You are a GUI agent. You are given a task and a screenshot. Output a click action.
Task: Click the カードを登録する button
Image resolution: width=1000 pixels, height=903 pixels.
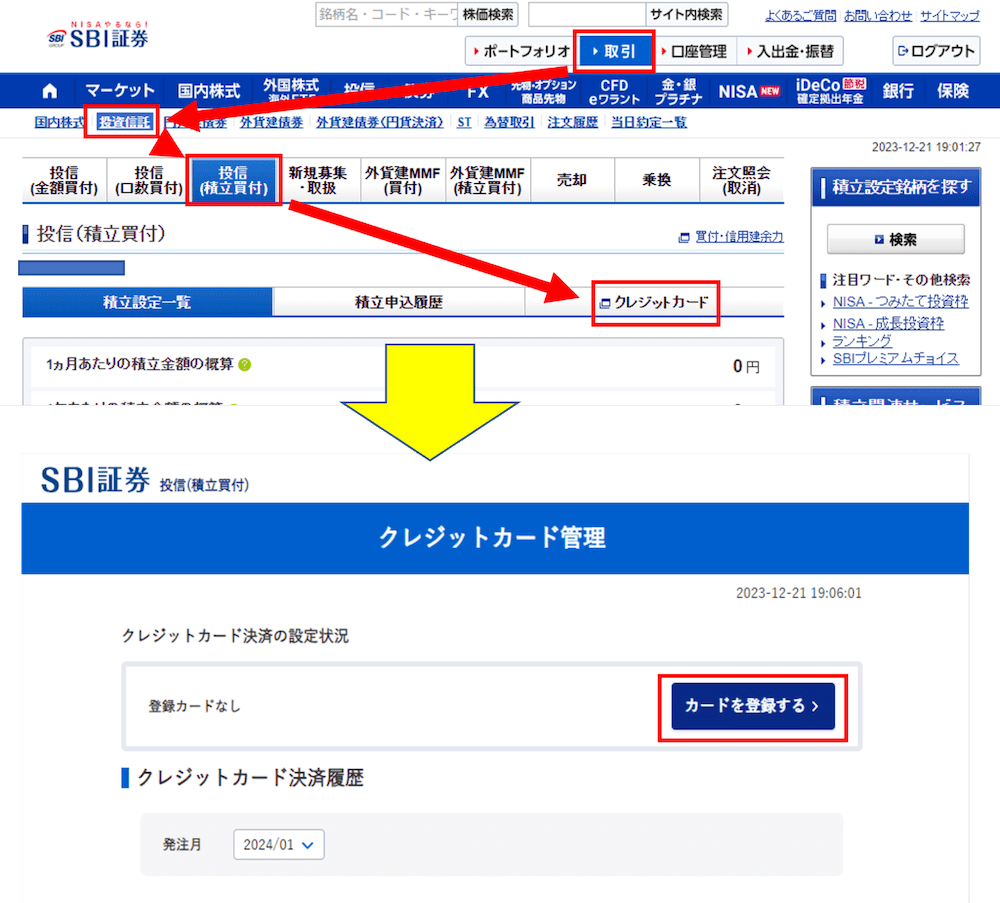click(753, 706)
